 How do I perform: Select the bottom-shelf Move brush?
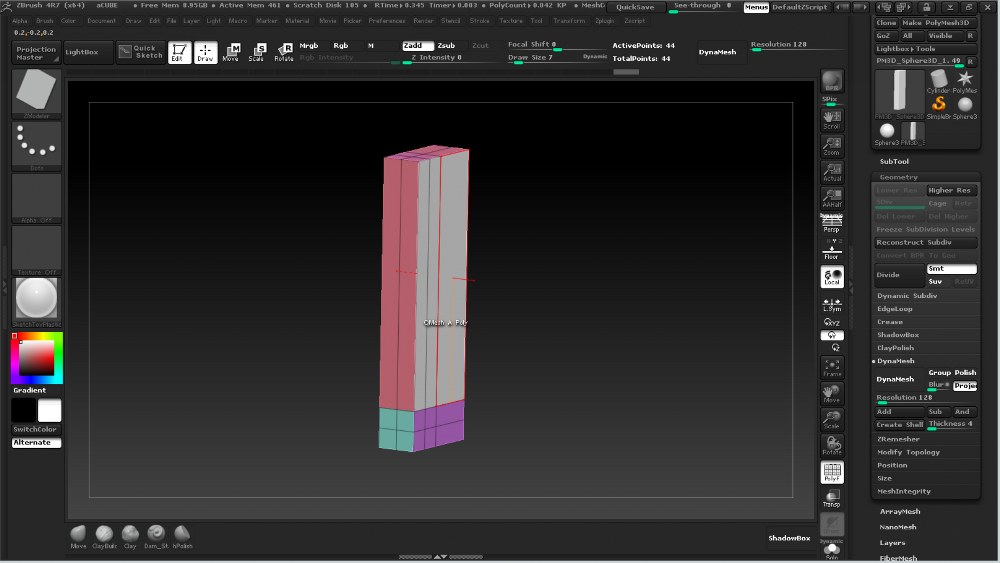pos(78,537)
